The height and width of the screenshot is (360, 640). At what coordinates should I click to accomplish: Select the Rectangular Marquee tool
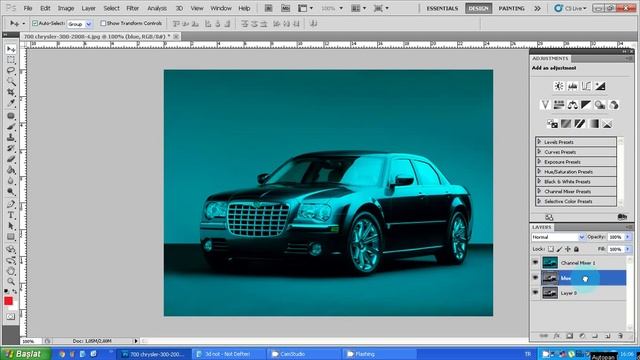[11, 60]
